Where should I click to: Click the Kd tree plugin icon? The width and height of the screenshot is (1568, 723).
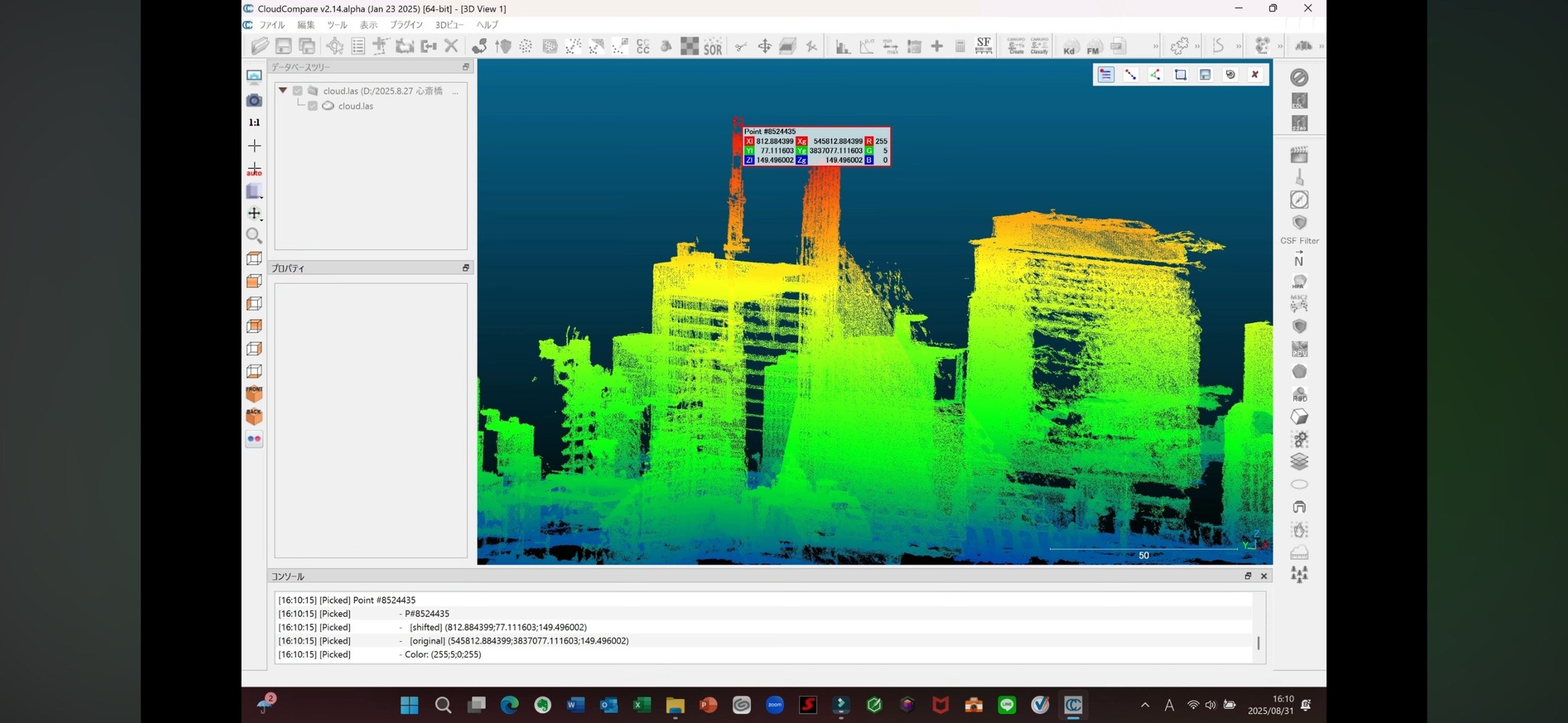[x=1069, y=46]
